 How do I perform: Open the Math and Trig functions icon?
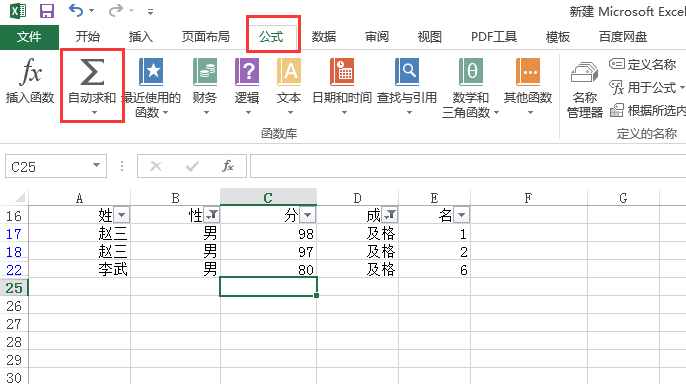tap(471, 72)
